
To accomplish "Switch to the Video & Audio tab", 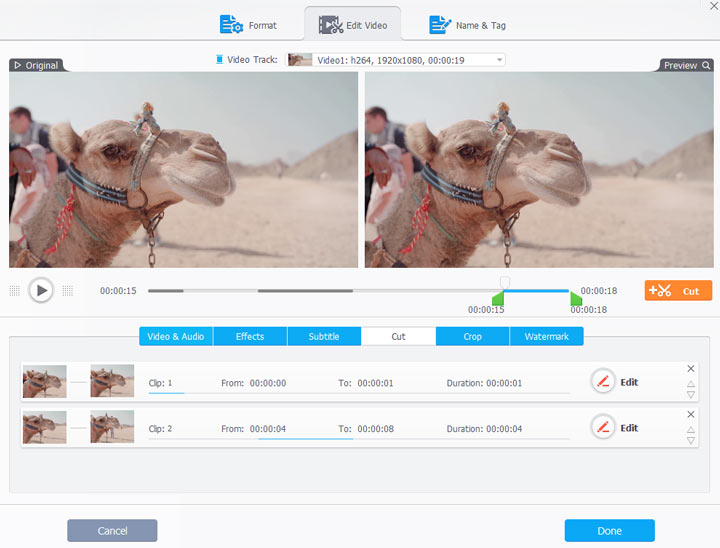I will pos(176,336).
